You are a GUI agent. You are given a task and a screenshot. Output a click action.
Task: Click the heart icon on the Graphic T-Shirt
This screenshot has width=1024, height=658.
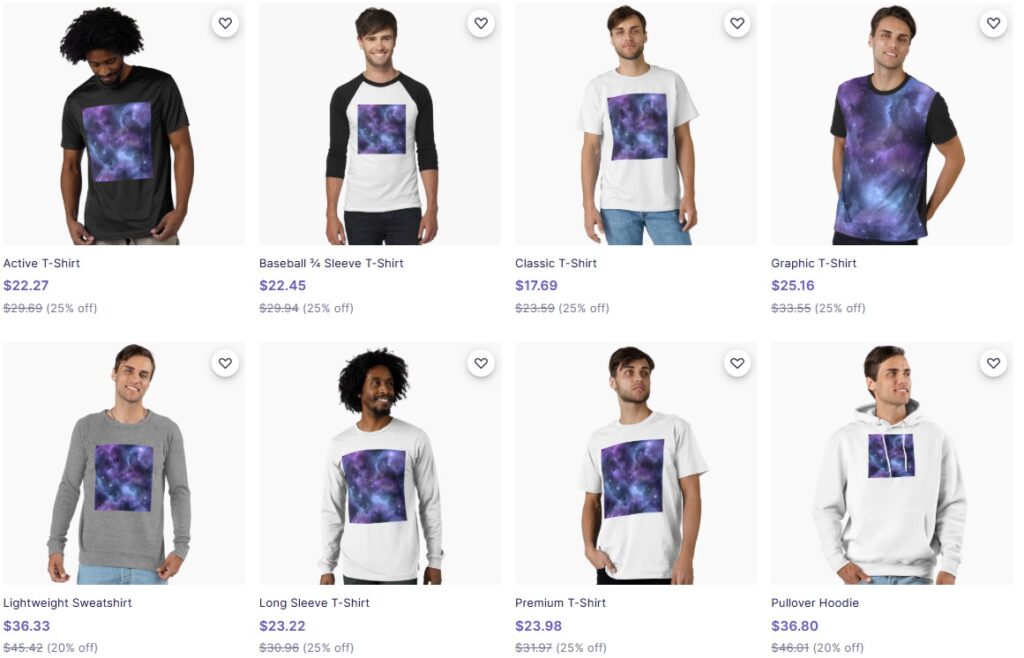coord(993,23)
